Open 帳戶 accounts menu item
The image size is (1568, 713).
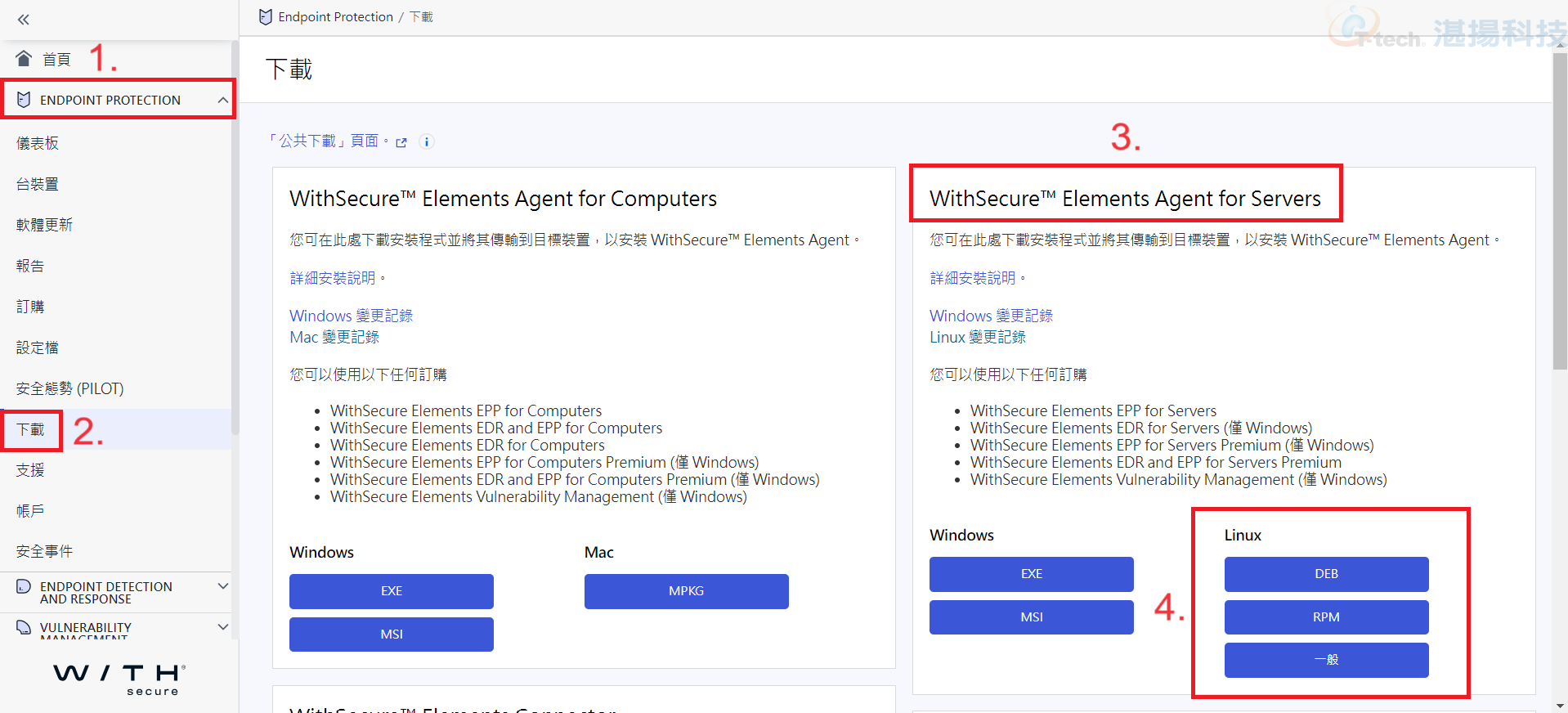coord(30,511)
